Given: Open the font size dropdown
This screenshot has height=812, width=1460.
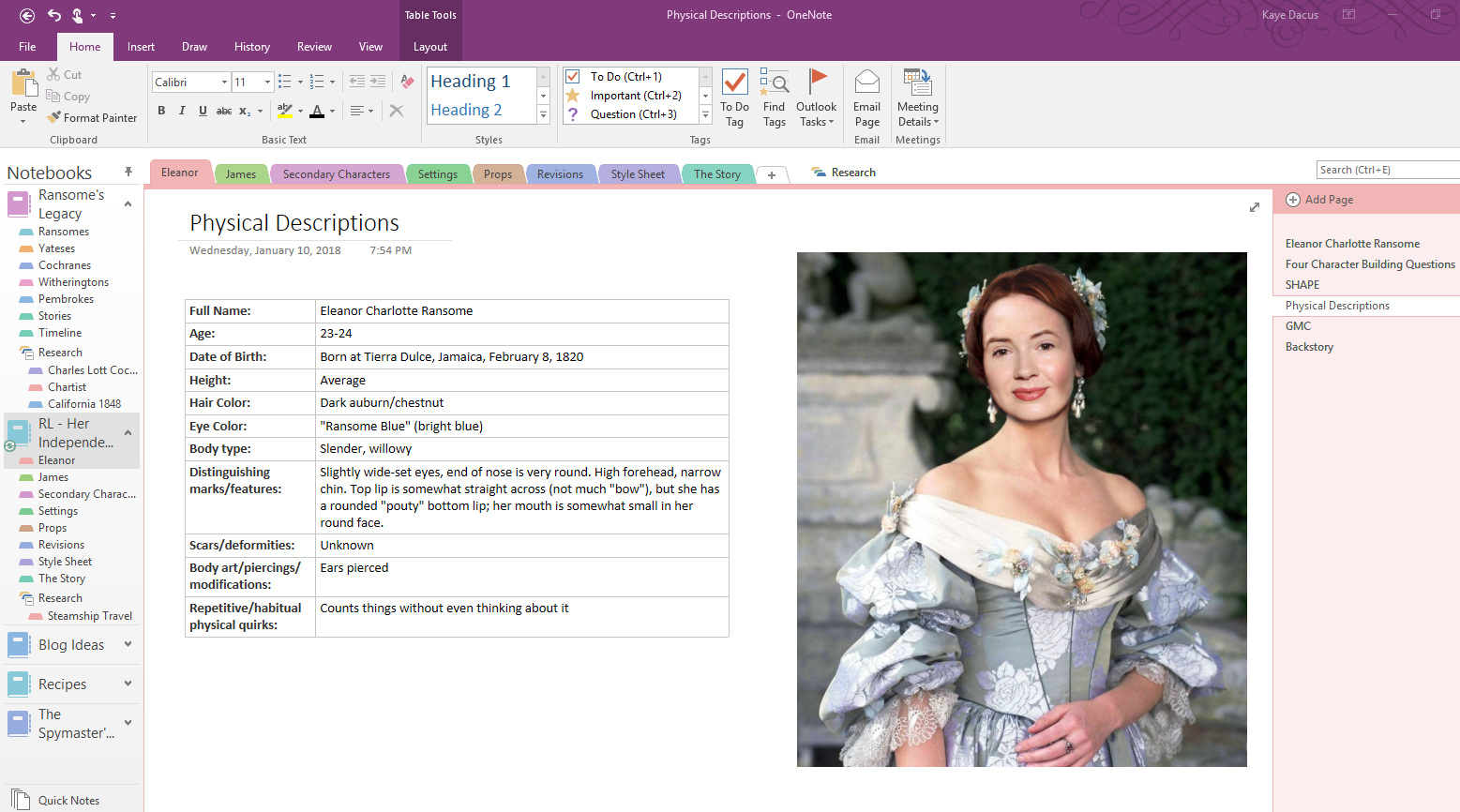Looking at the screenshot, I should pos(268,83).
